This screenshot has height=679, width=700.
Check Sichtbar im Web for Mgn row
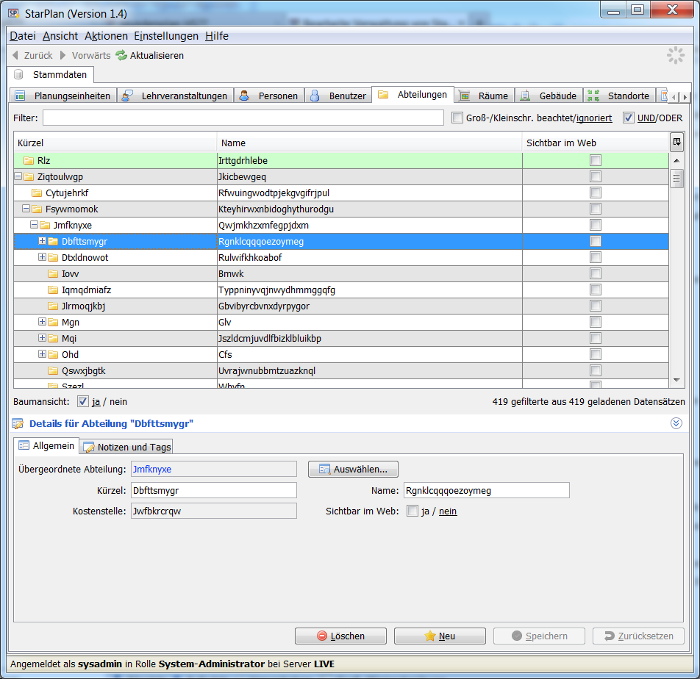point(596,322)
